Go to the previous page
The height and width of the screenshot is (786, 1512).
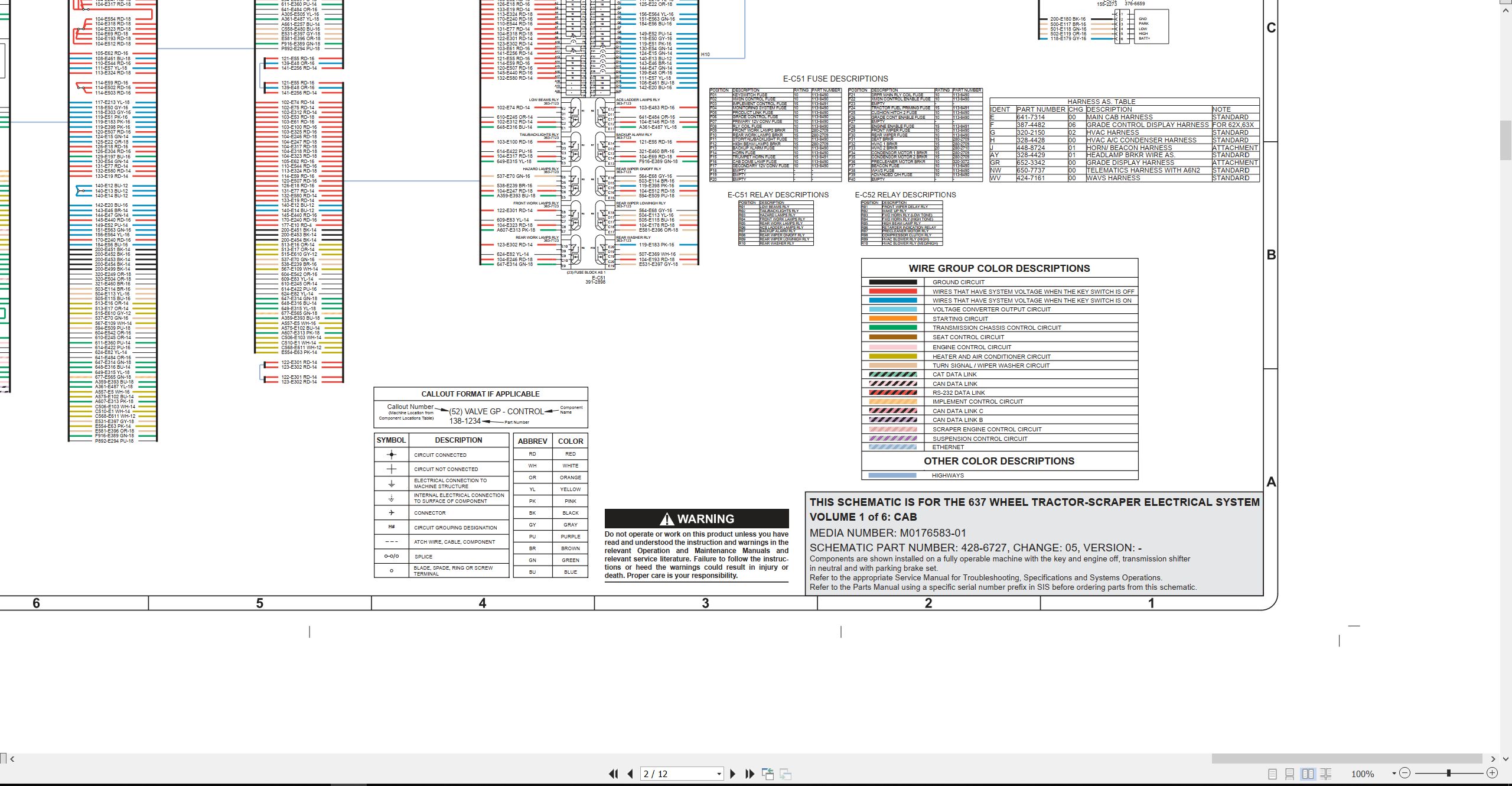[x=630, y=774]
